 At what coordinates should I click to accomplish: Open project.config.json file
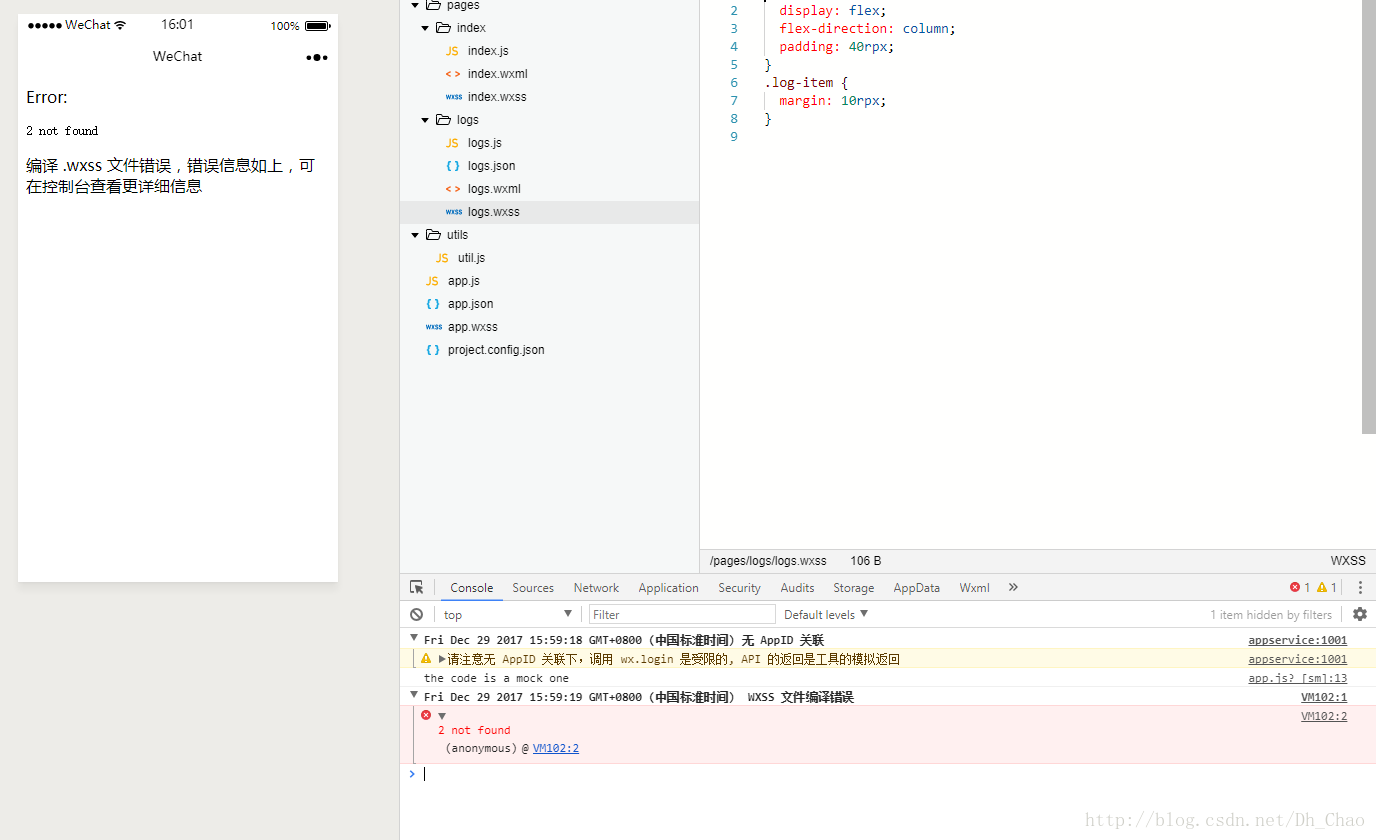[496, 350]
